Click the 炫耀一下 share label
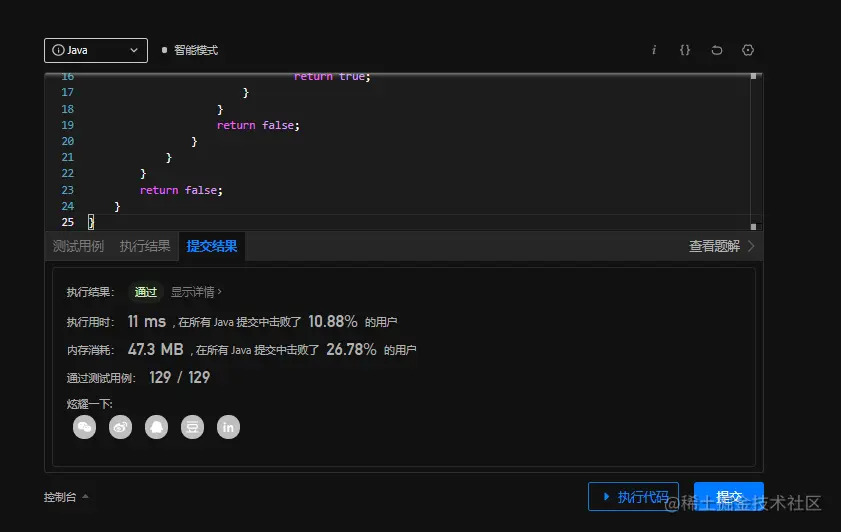The width and height of the screenshot is (841, 532). [90, 404]
